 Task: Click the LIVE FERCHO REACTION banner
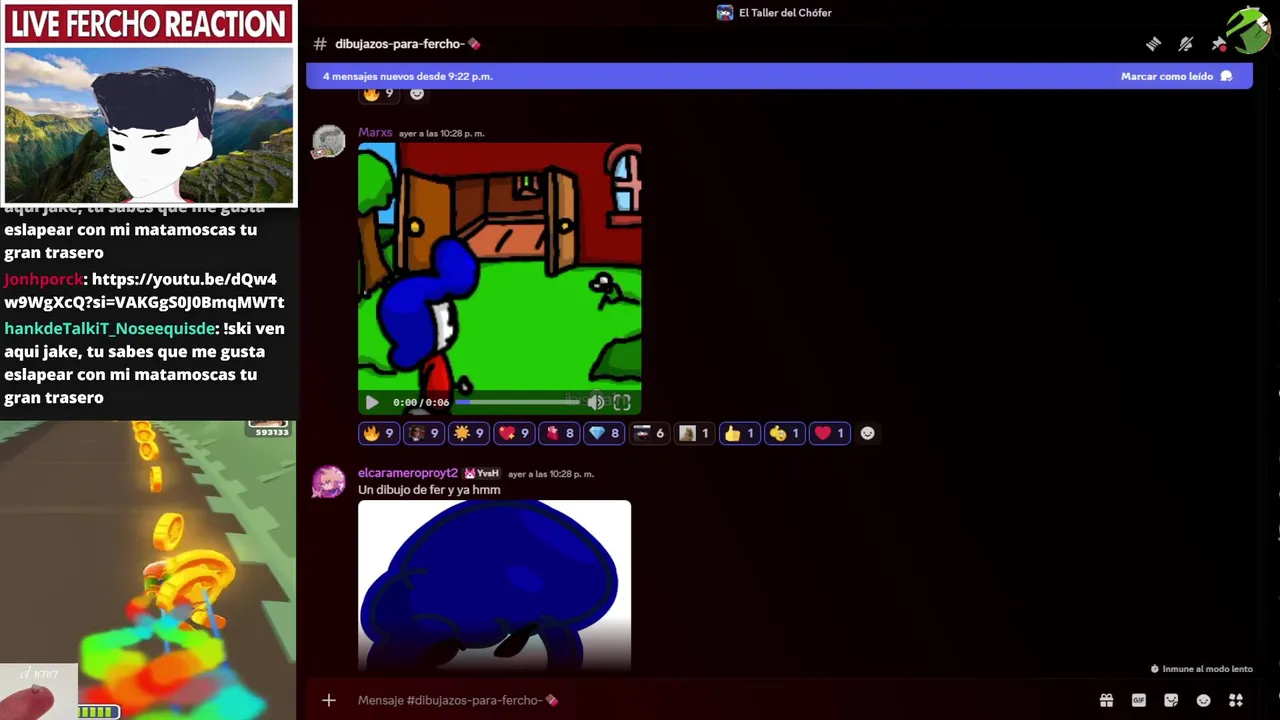tap(149, 24)
